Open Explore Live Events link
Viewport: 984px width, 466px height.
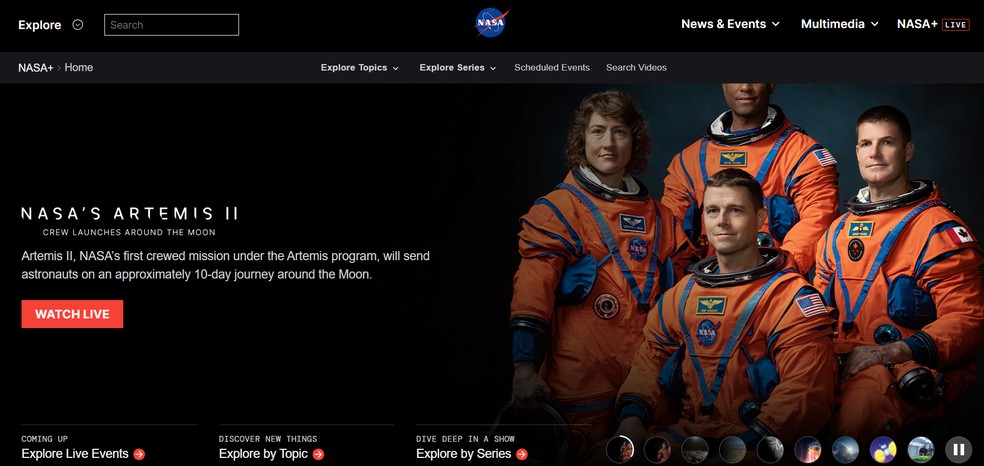point(75,454)
